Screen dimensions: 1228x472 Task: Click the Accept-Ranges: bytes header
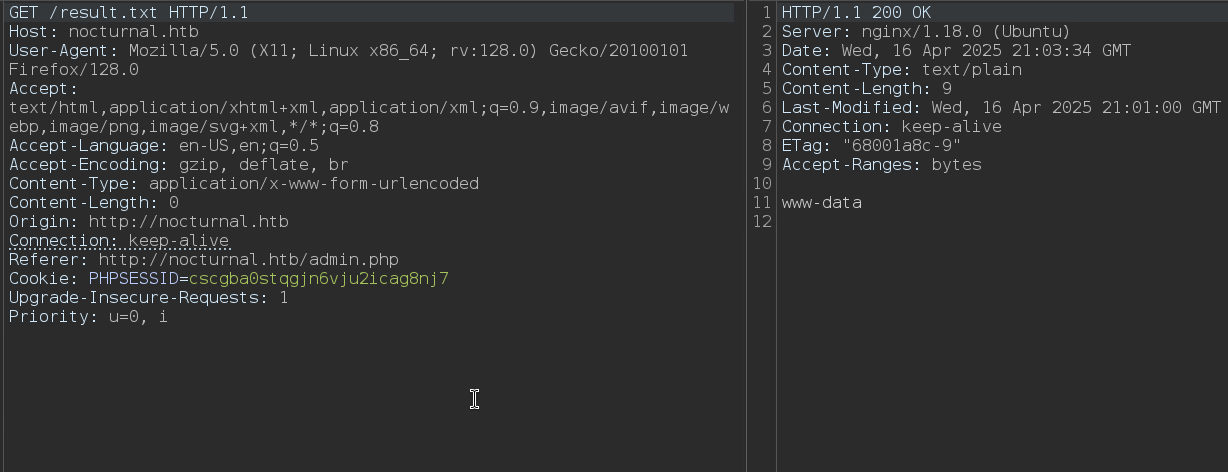coord(881,165)
